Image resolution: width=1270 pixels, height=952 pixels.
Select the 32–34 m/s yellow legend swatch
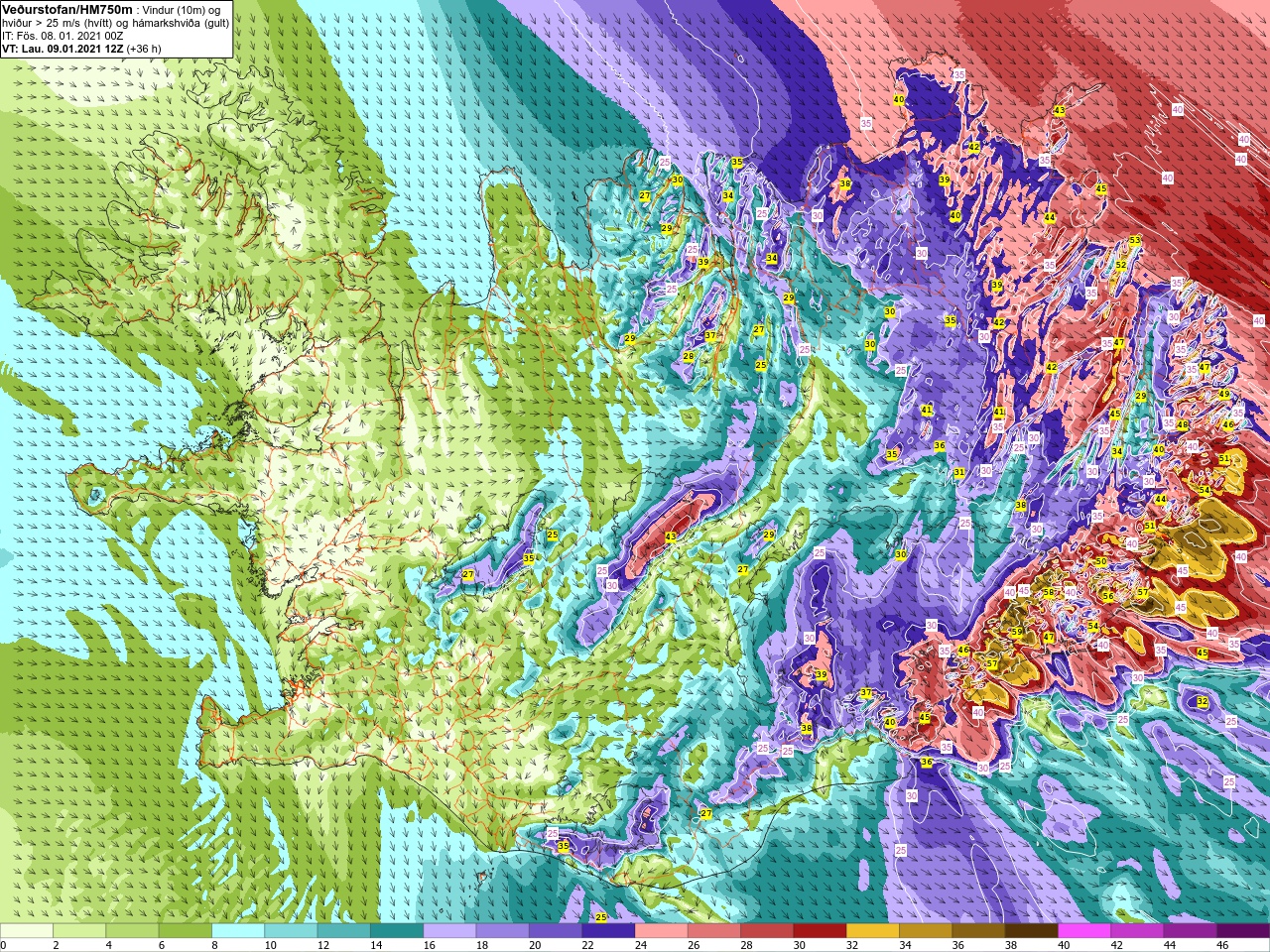click(873, 931)
